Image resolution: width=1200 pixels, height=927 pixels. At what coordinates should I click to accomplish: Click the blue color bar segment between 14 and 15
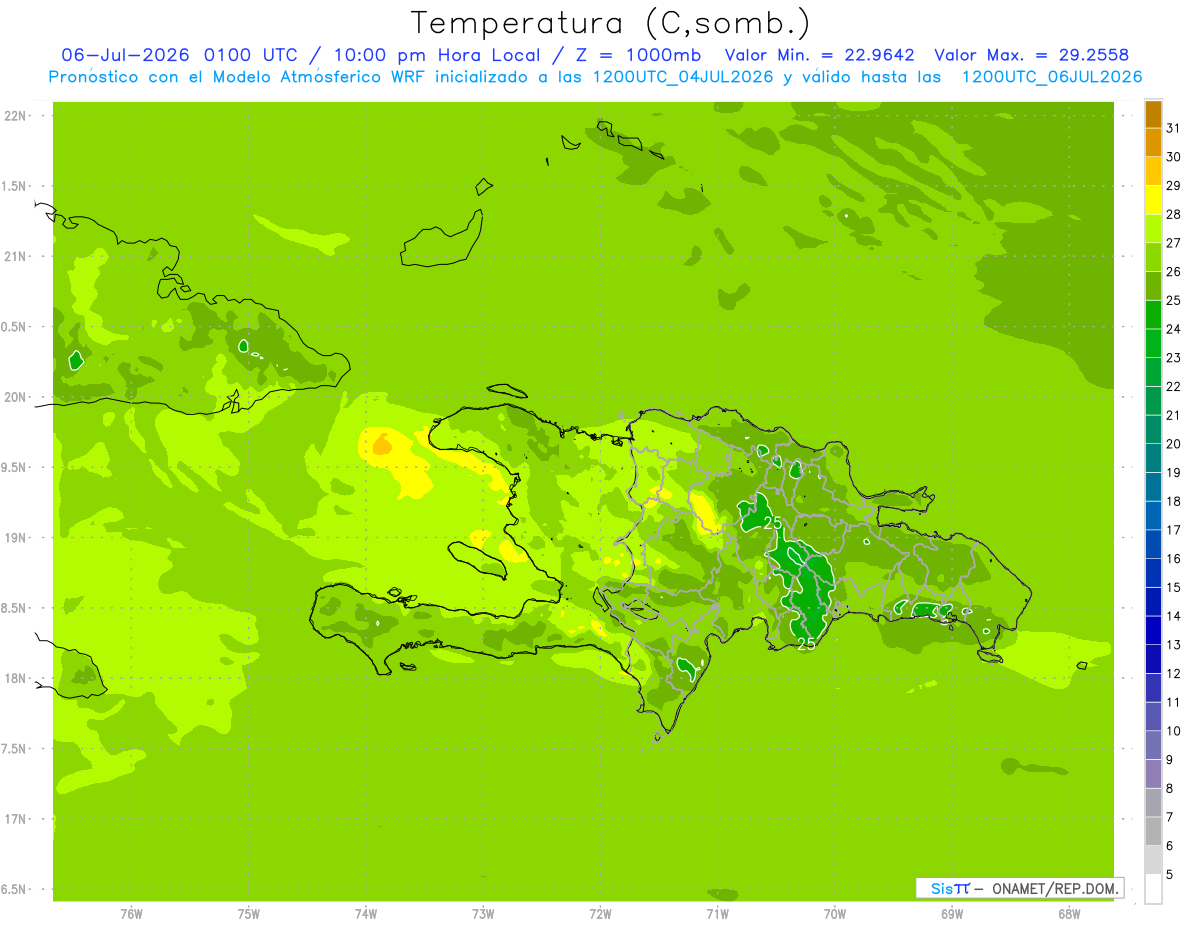tap(1153, 602)
